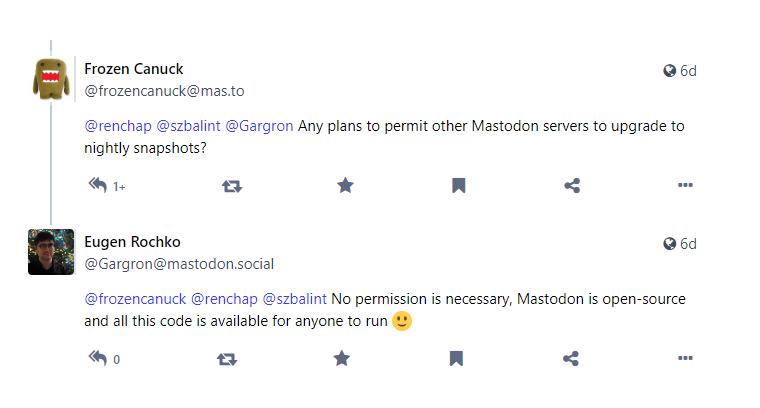Boost Frozen Canuck's post
This screenshot has height=408, width=760.
point(232,186)
